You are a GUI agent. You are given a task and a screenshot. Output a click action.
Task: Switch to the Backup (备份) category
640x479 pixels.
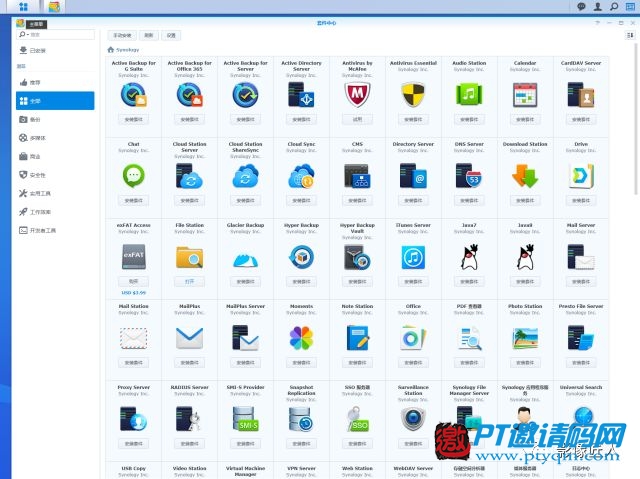pos(55,119)
